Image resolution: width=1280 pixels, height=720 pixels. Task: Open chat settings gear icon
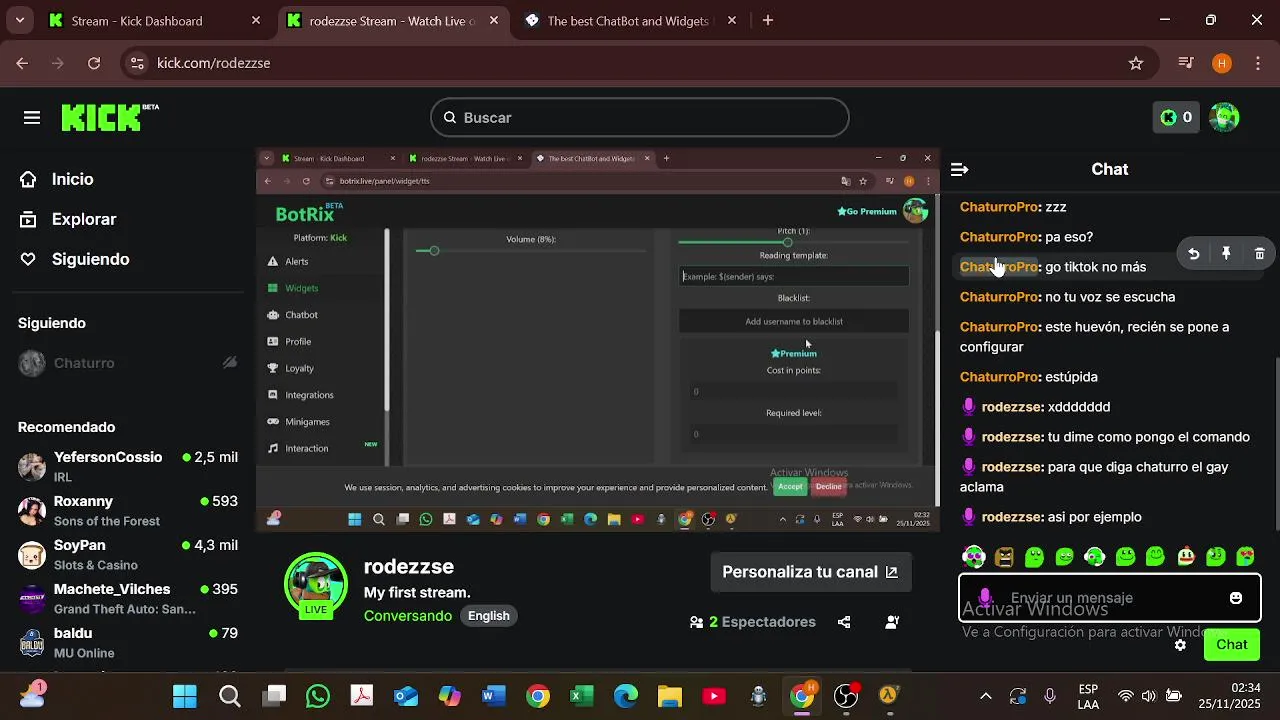click(1180, 645)
